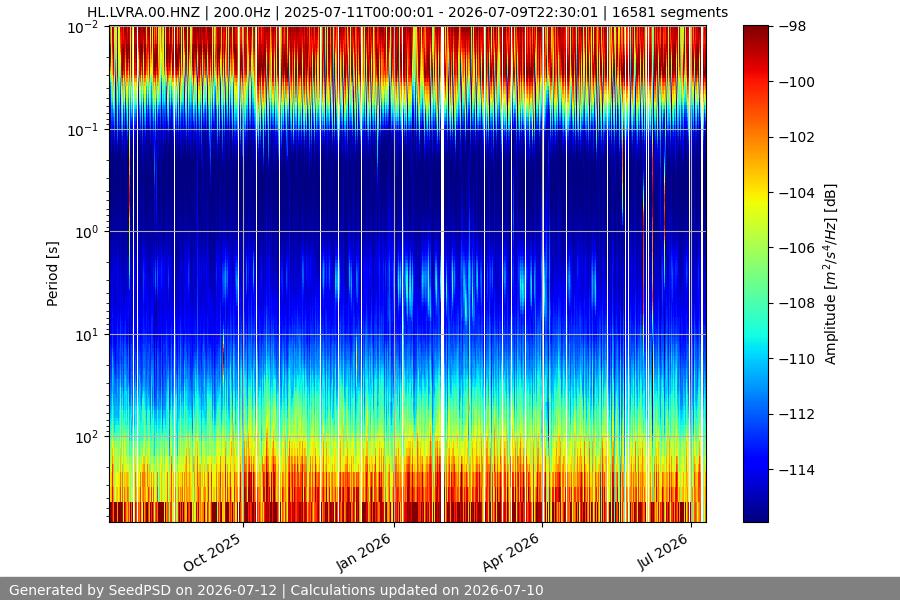The image size is (900, 600).
Task: Click the 'Apr 2026' x-axis label
Action: coord(511,552)
